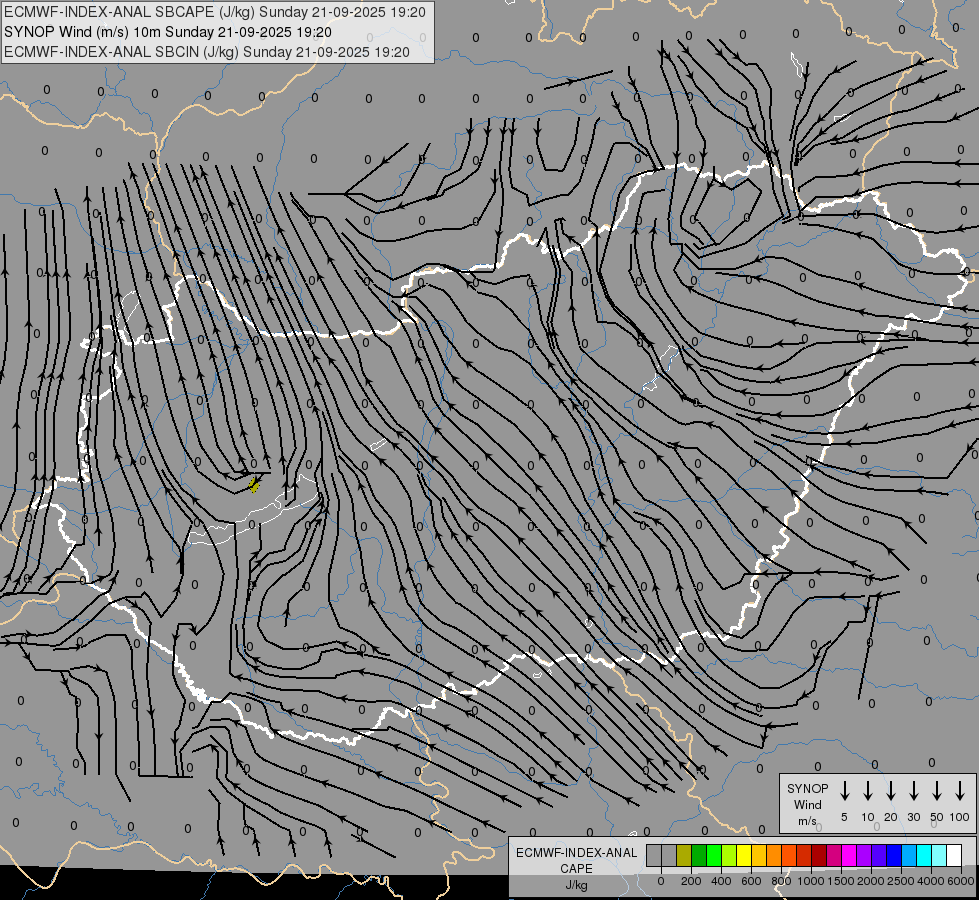Click the '50' wind speed label
The width and height of the screenshot is (979, 900).
coord(937,817)
